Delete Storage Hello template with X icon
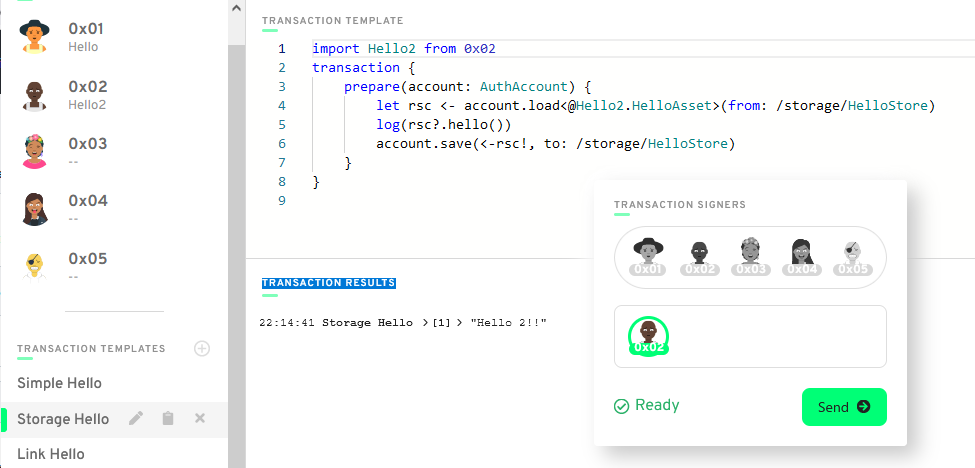The image size is (975, 468). click(199, 419)
